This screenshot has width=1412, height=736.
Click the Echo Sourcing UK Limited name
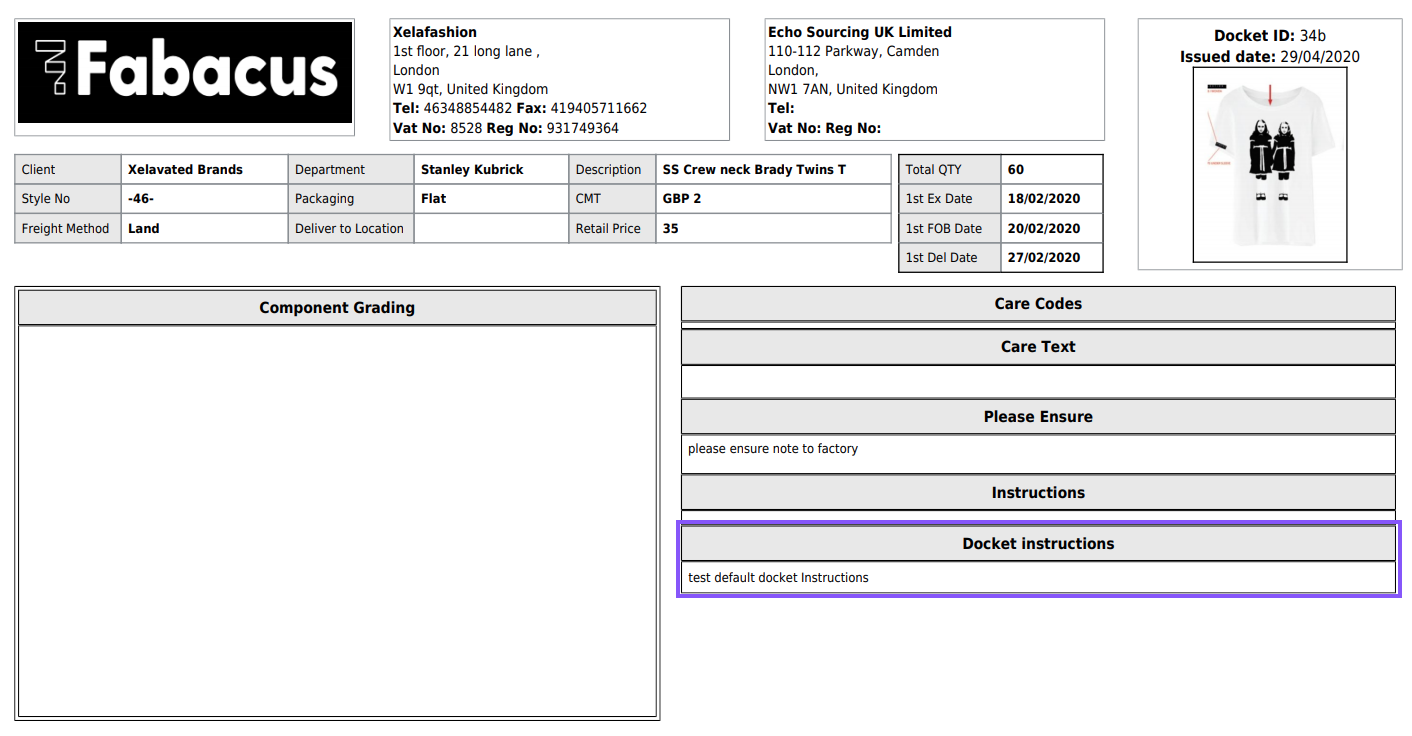click(x=859, y=32)
